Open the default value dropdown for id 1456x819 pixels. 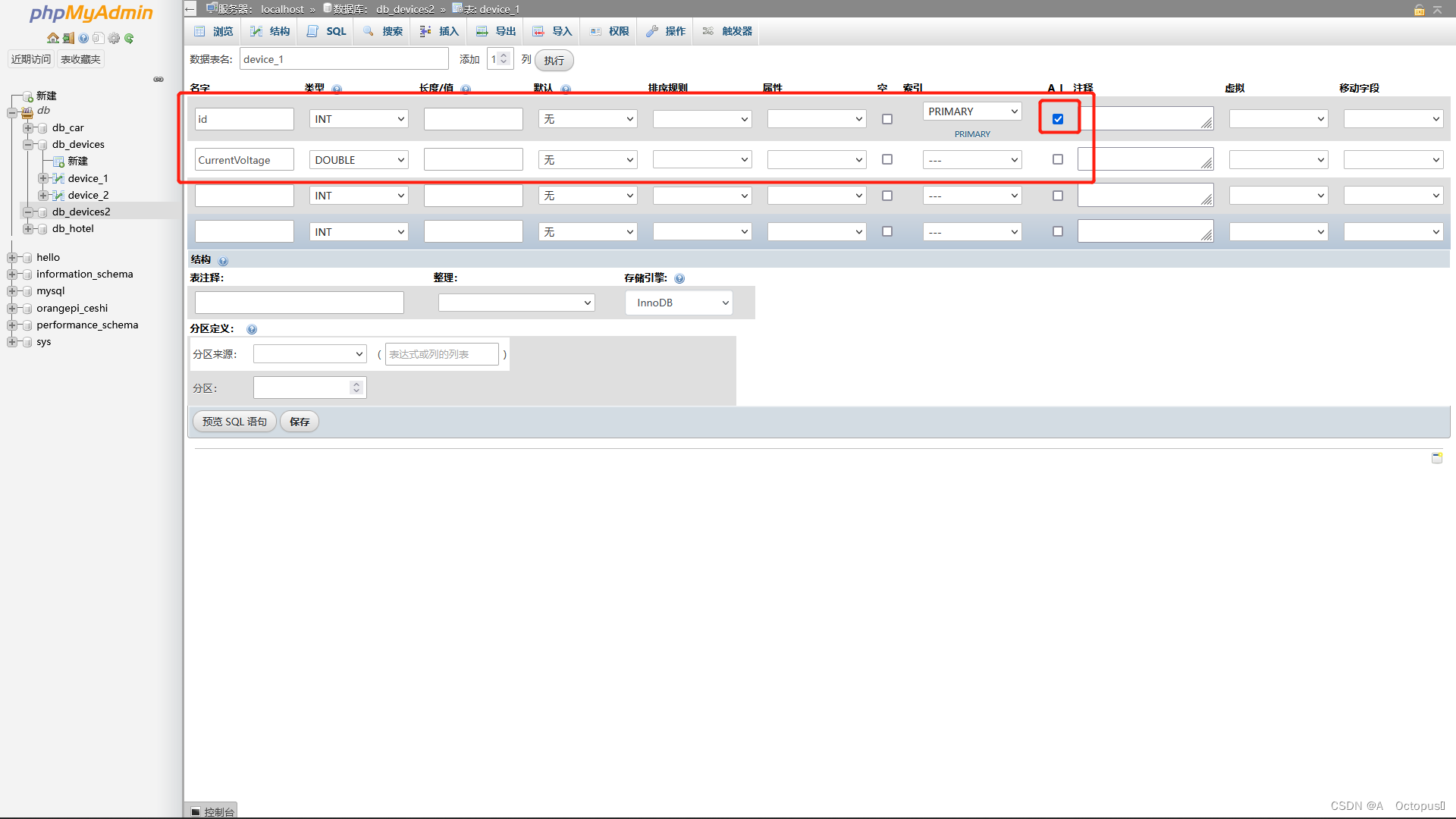click(x=588, y=119)
